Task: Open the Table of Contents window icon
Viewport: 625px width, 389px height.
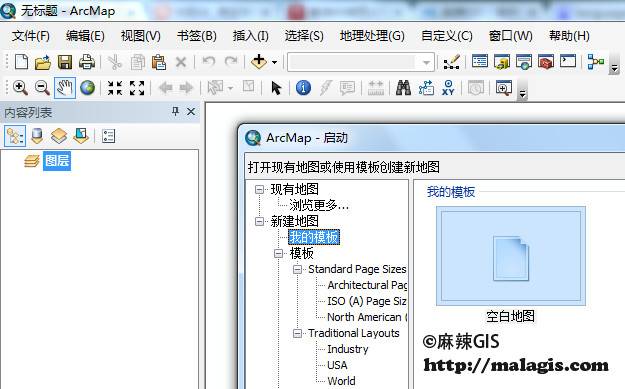Action: [480, 62]
